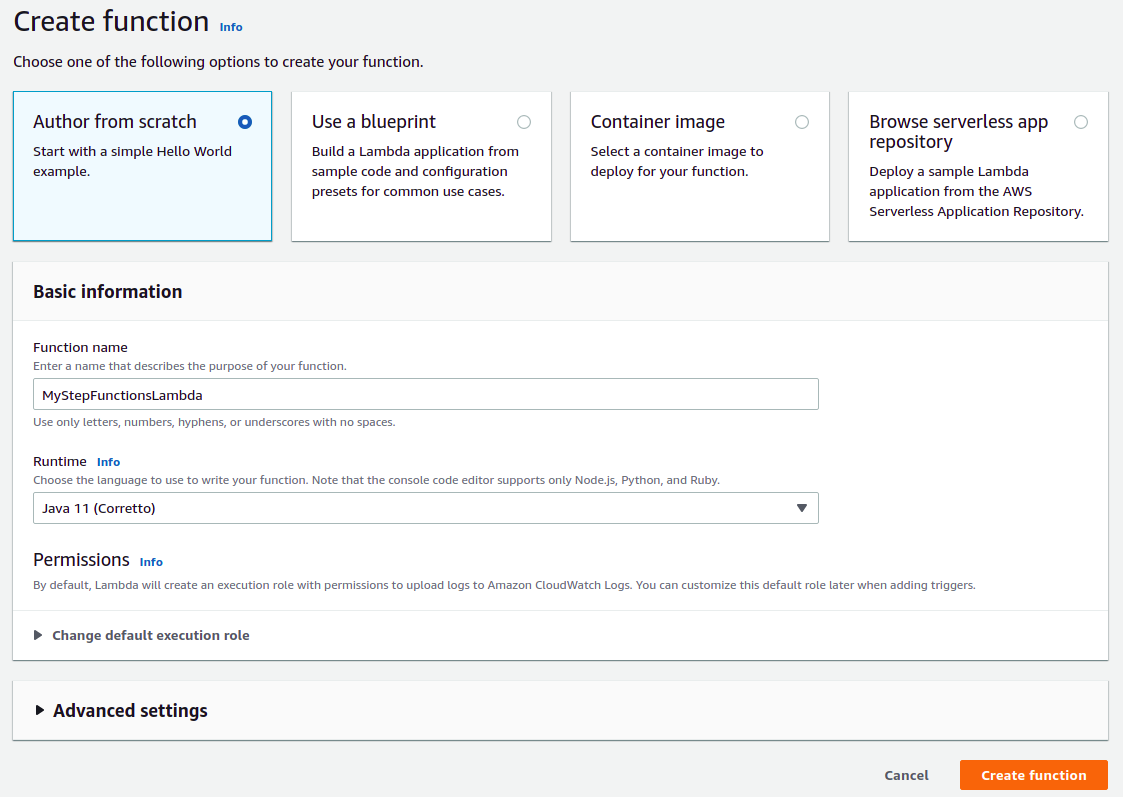This screenshot has width=1123, height=797.
Task: Click the Advanced settings triangle icon
Action: point(40,710)
